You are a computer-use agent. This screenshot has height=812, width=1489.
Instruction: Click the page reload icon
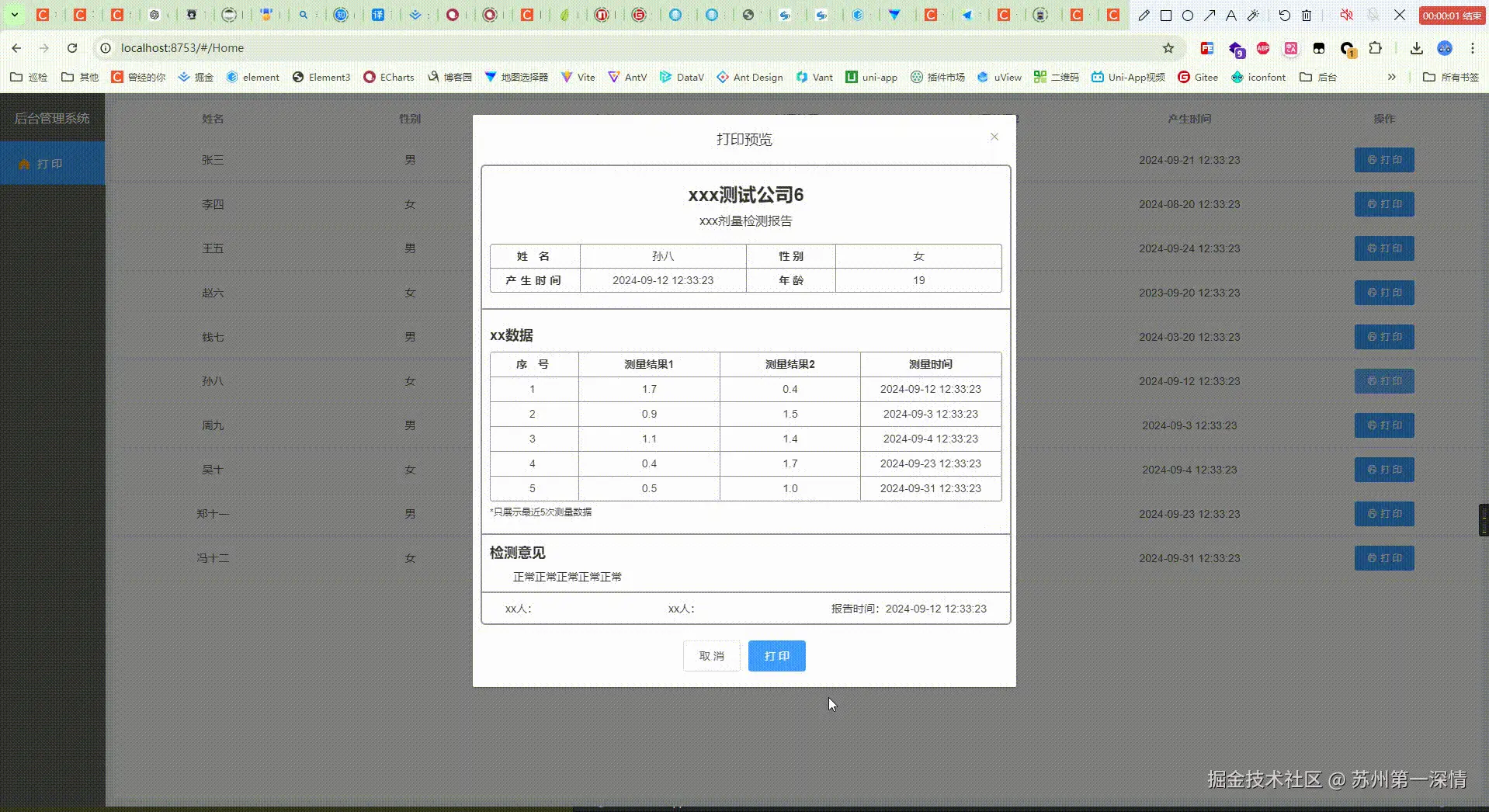[72, 47]
